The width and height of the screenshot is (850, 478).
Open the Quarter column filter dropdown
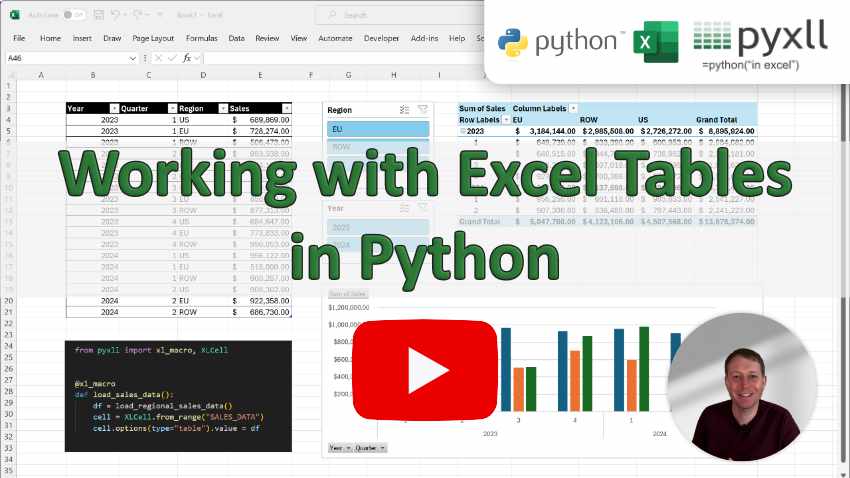coord(172,108)
